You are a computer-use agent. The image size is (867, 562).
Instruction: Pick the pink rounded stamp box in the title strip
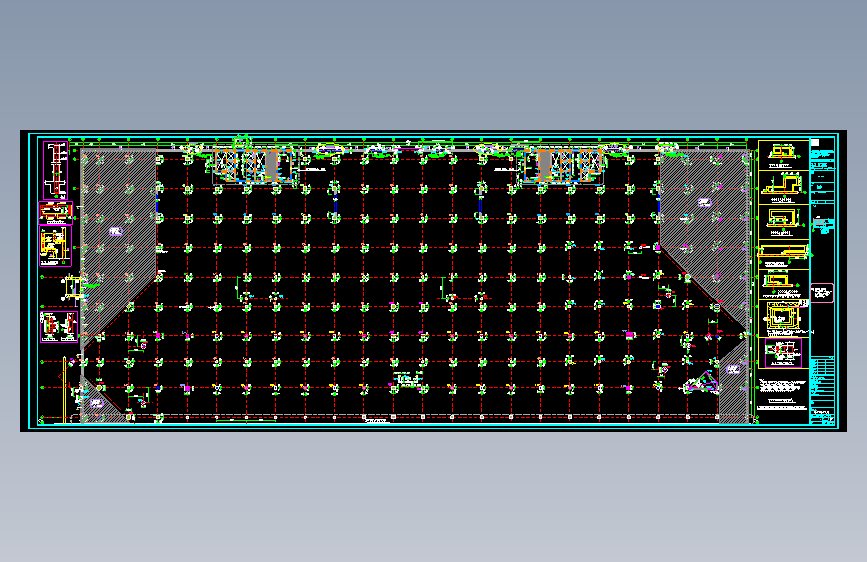822,293
